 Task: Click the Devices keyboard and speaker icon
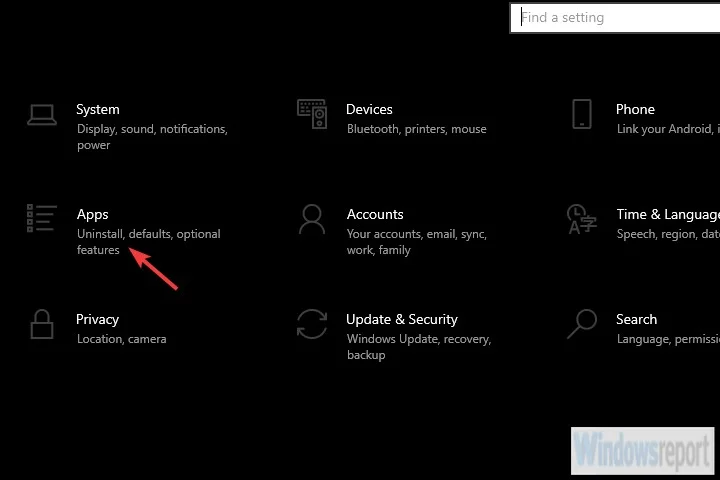tap(312, 114)
